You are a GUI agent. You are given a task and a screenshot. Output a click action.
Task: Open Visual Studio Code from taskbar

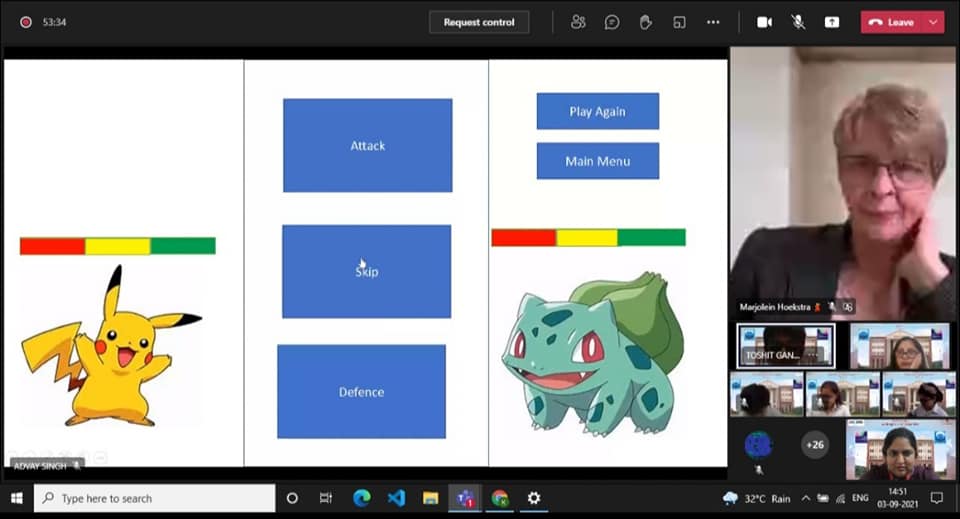[x=396, y=498]
